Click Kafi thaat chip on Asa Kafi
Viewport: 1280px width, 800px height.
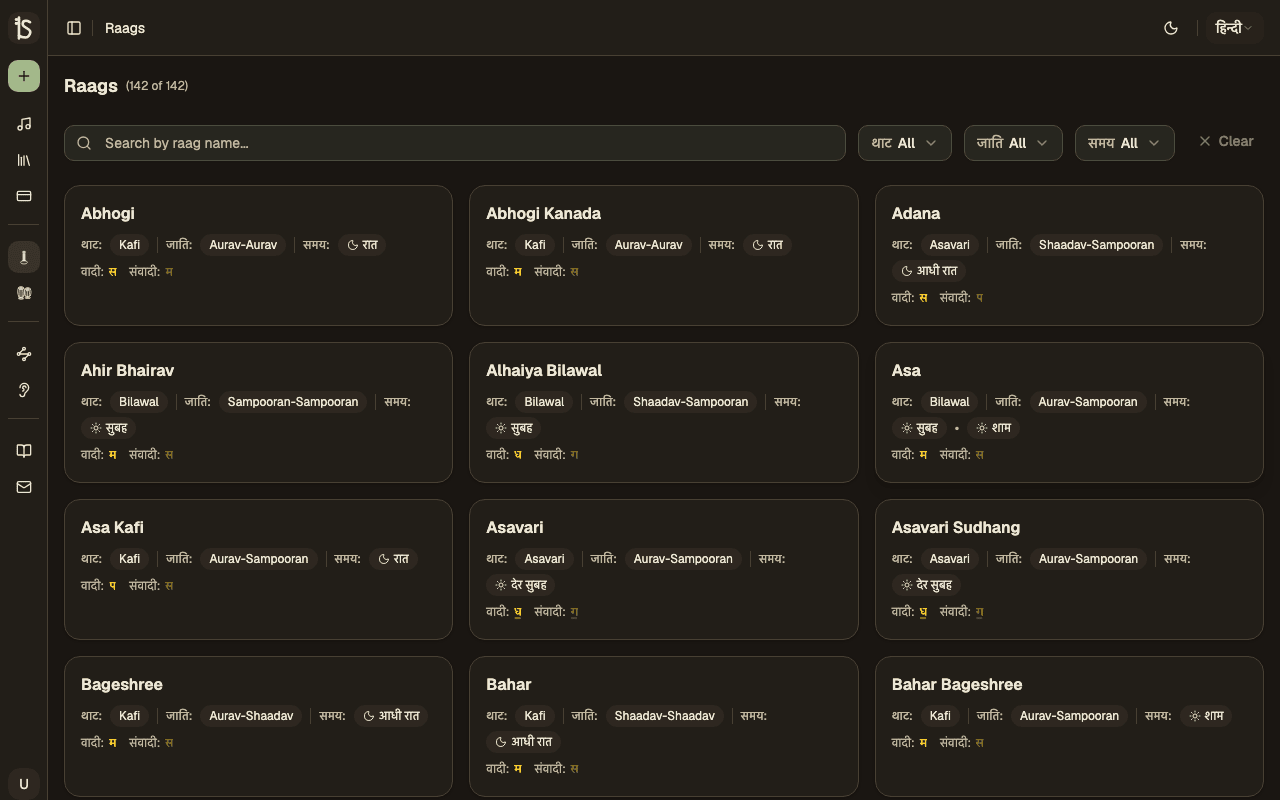pyautogui.click(x=130, y=559)
